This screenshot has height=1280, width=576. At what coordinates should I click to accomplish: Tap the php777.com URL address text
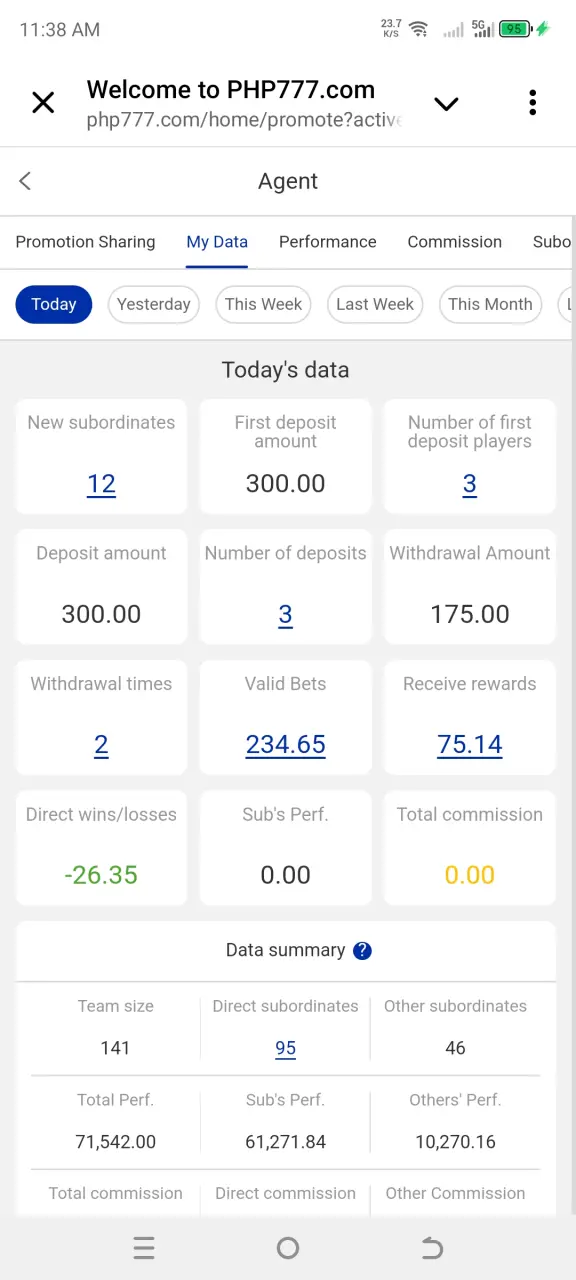click(244, 121)
